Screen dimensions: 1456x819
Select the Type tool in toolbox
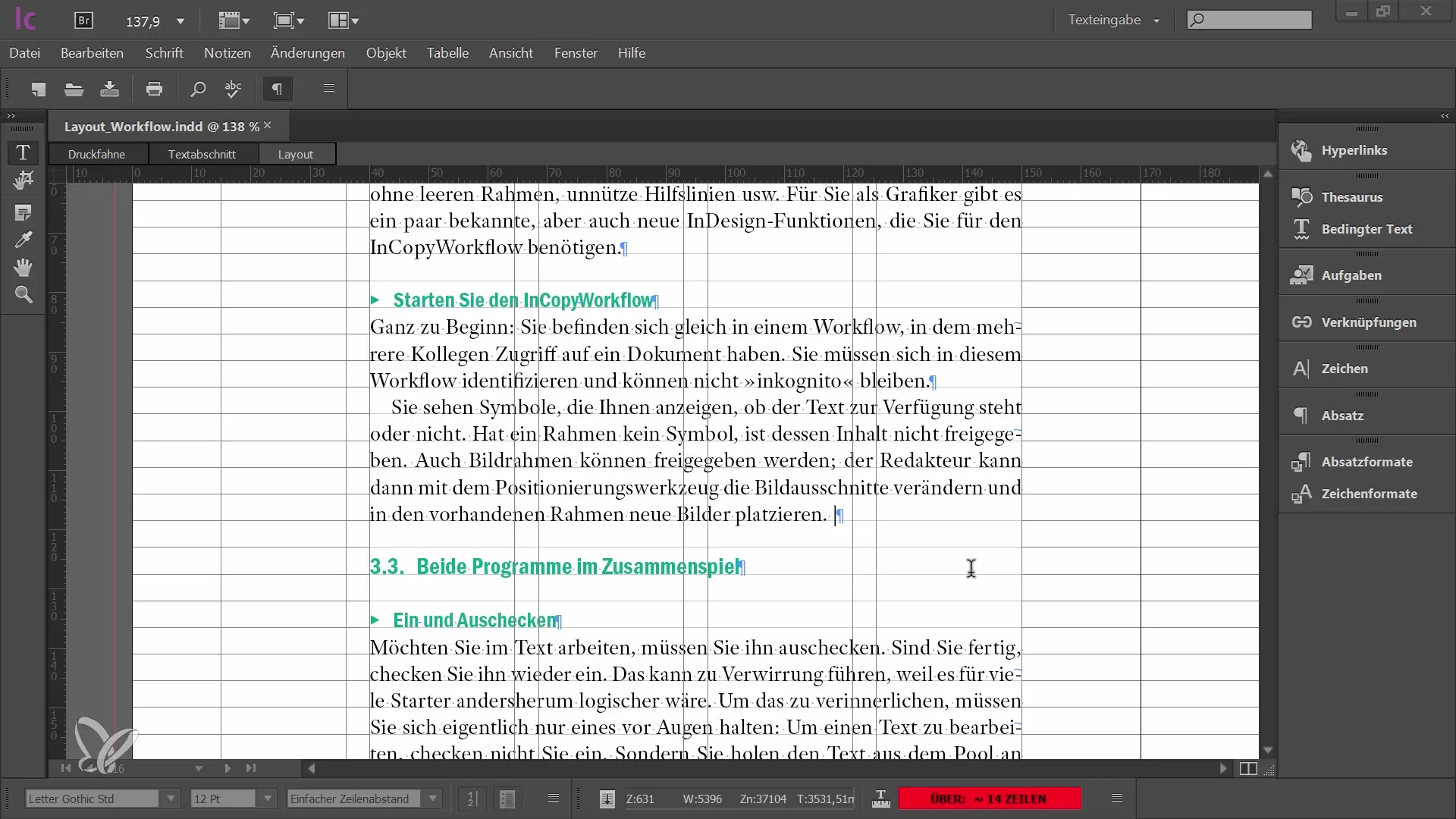point(23,152)
